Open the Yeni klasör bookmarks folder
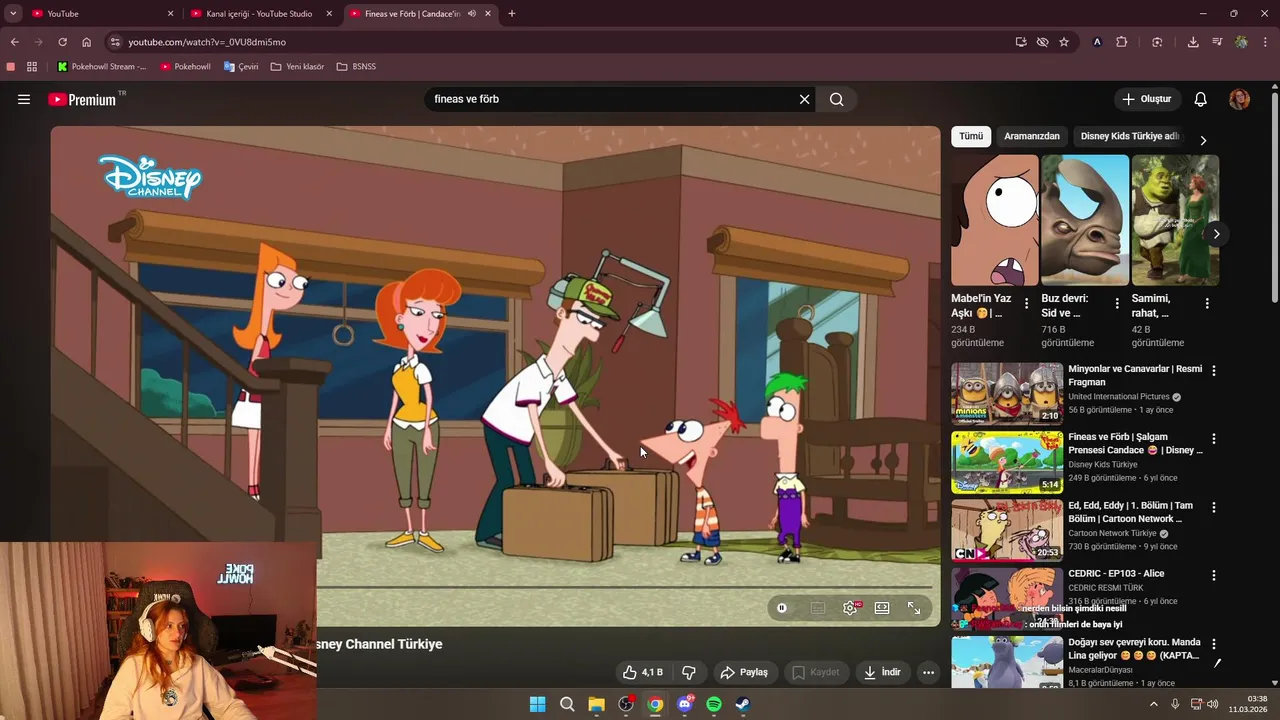The width and height of the screenshot is (1280, 720). [x=297, y=67]
